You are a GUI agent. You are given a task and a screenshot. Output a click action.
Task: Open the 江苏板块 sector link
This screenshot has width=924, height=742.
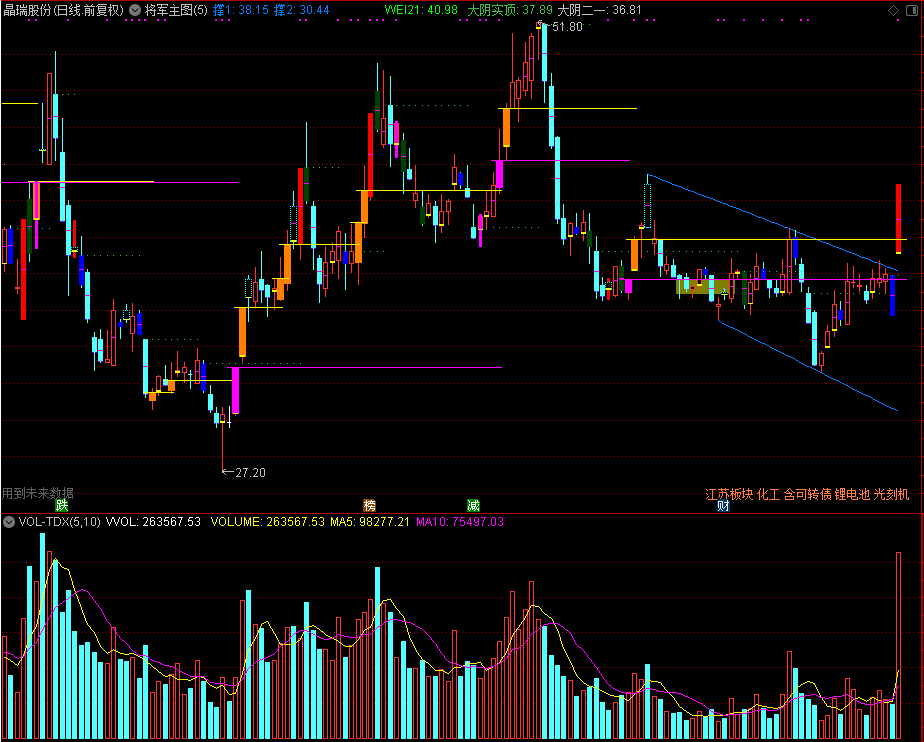[x=729, y=494]
